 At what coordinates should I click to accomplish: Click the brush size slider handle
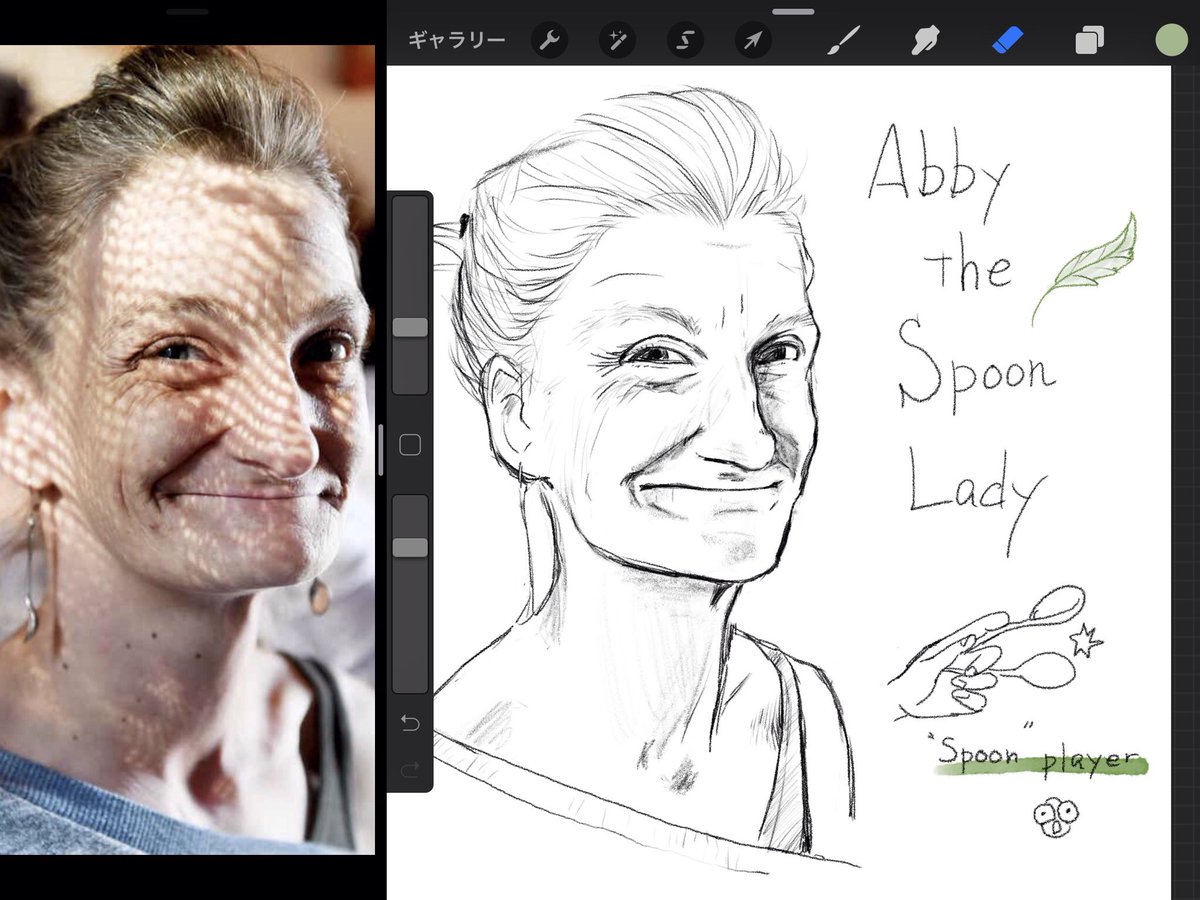(x=410, y=327)
